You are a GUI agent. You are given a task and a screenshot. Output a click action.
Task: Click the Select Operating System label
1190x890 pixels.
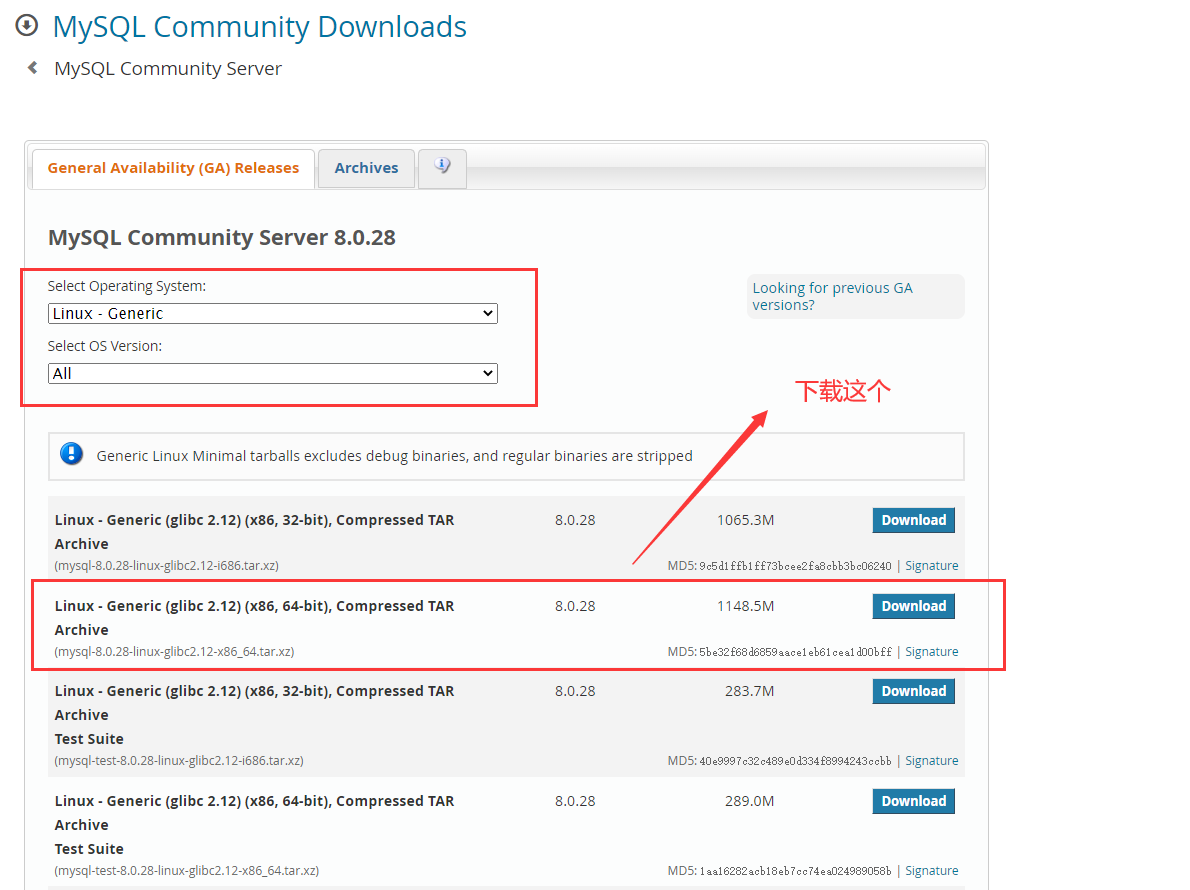click(127, 286)
